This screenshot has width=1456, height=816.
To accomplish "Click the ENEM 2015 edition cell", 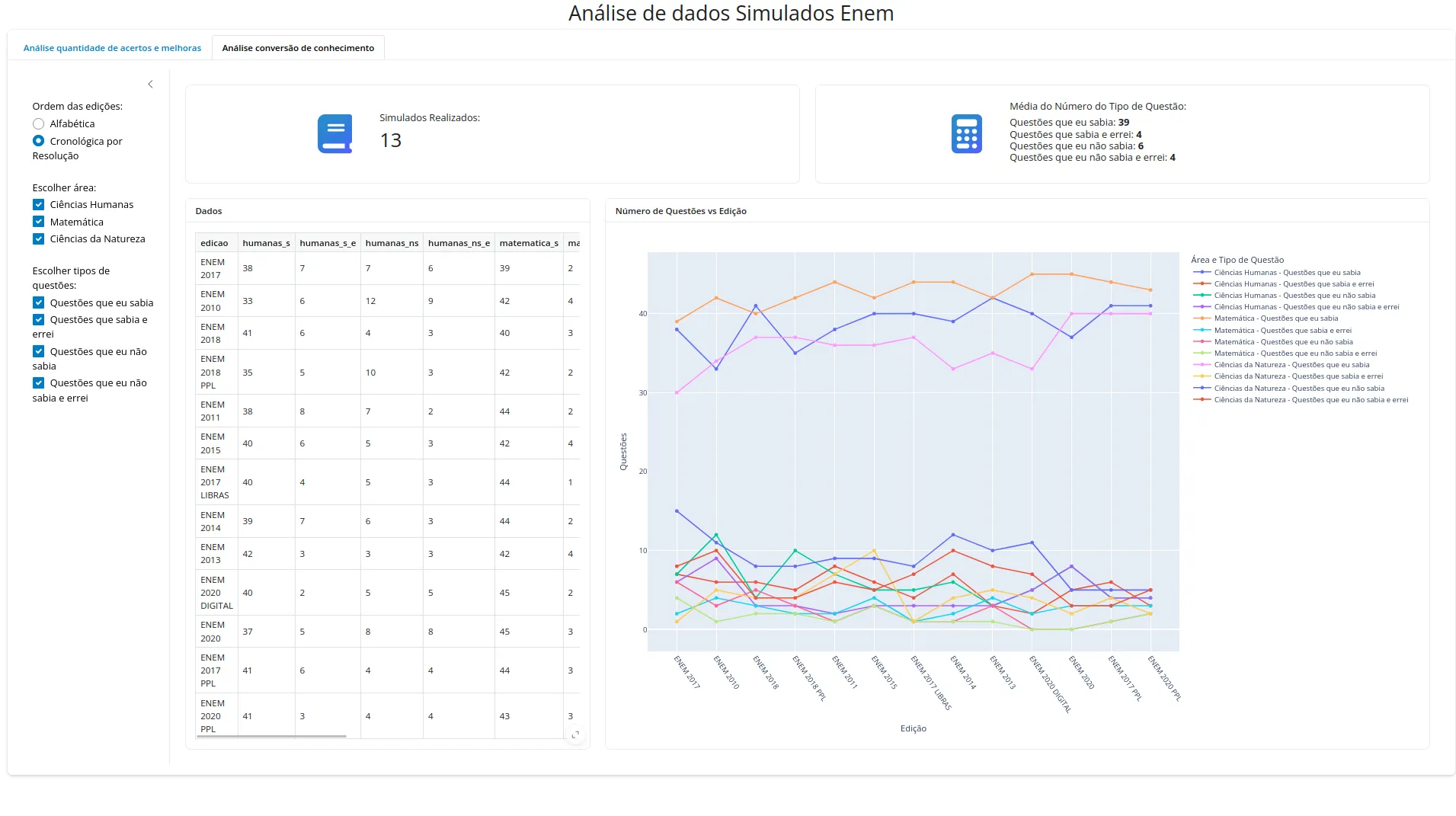I will click(216, 443).
